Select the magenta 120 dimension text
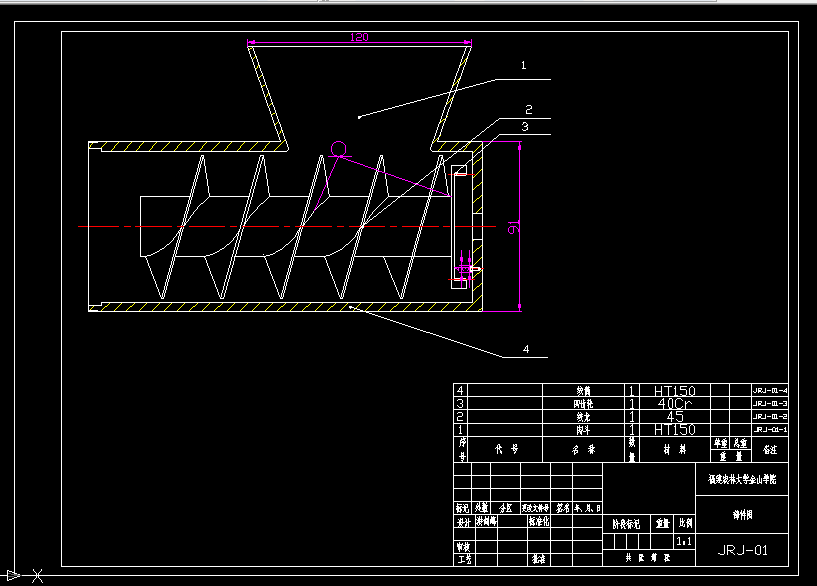 pos(359,38)
